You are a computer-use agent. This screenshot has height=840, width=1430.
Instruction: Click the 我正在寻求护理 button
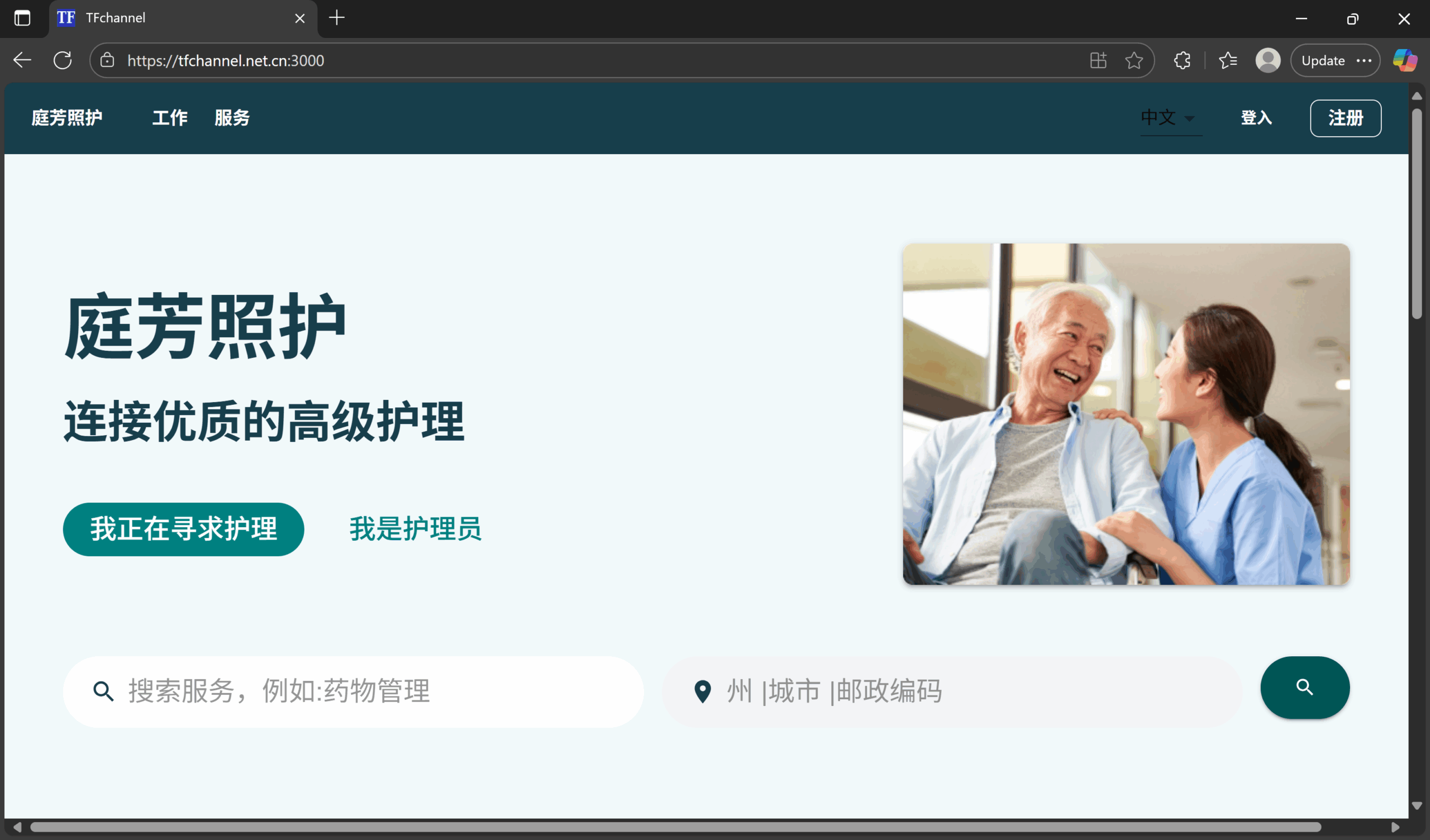(x=183, y=529)
